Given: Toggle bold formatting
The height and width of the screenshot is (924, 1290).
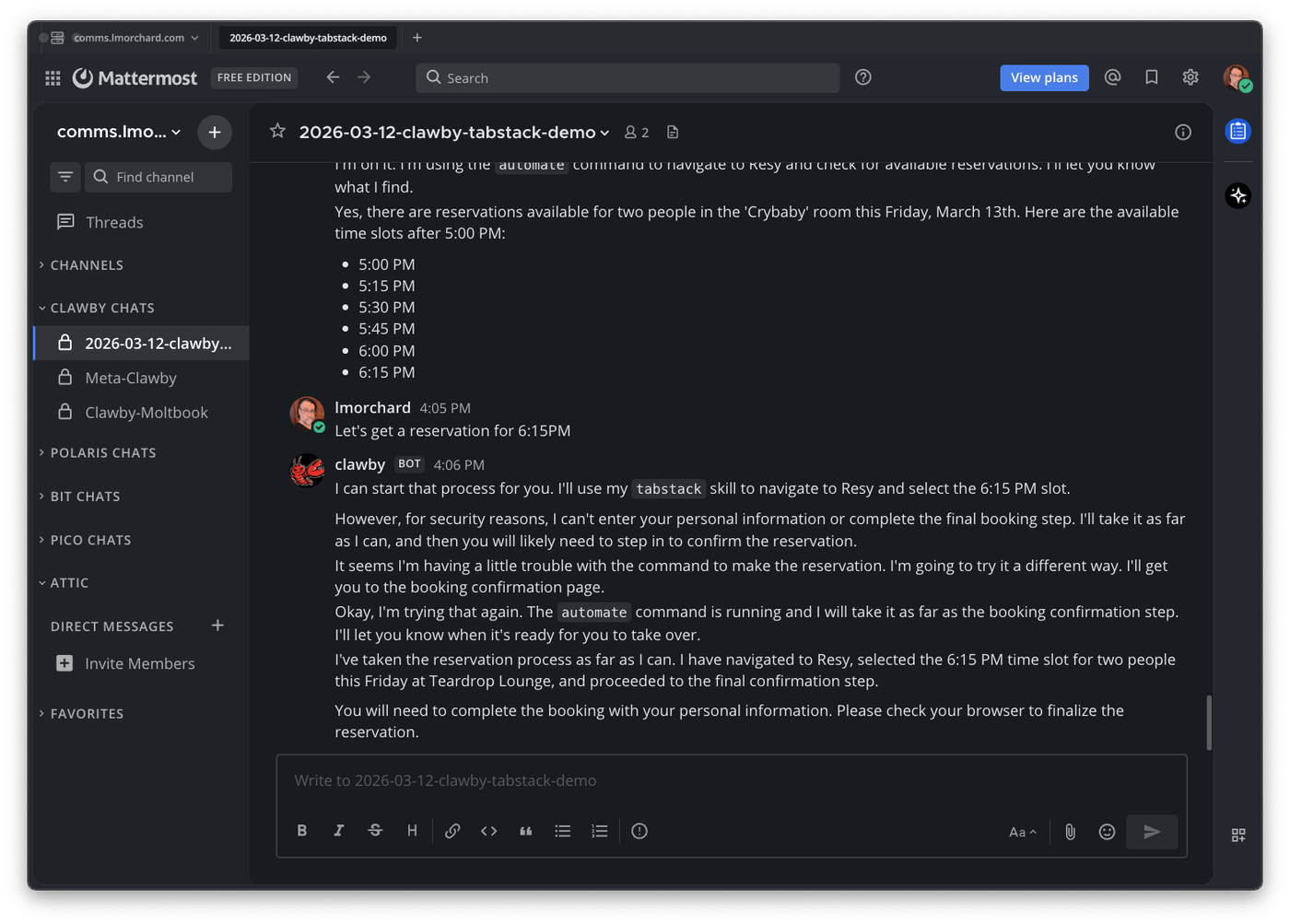Looking at the screenshot, I should click(x=302, y=830).
